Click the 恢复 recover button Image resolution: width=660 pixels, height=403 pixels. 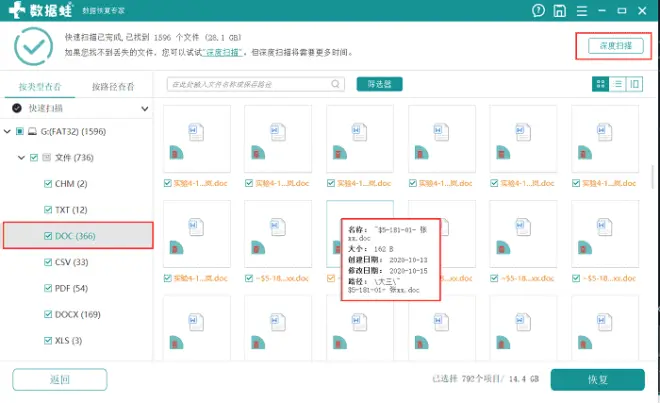(598, 379)
